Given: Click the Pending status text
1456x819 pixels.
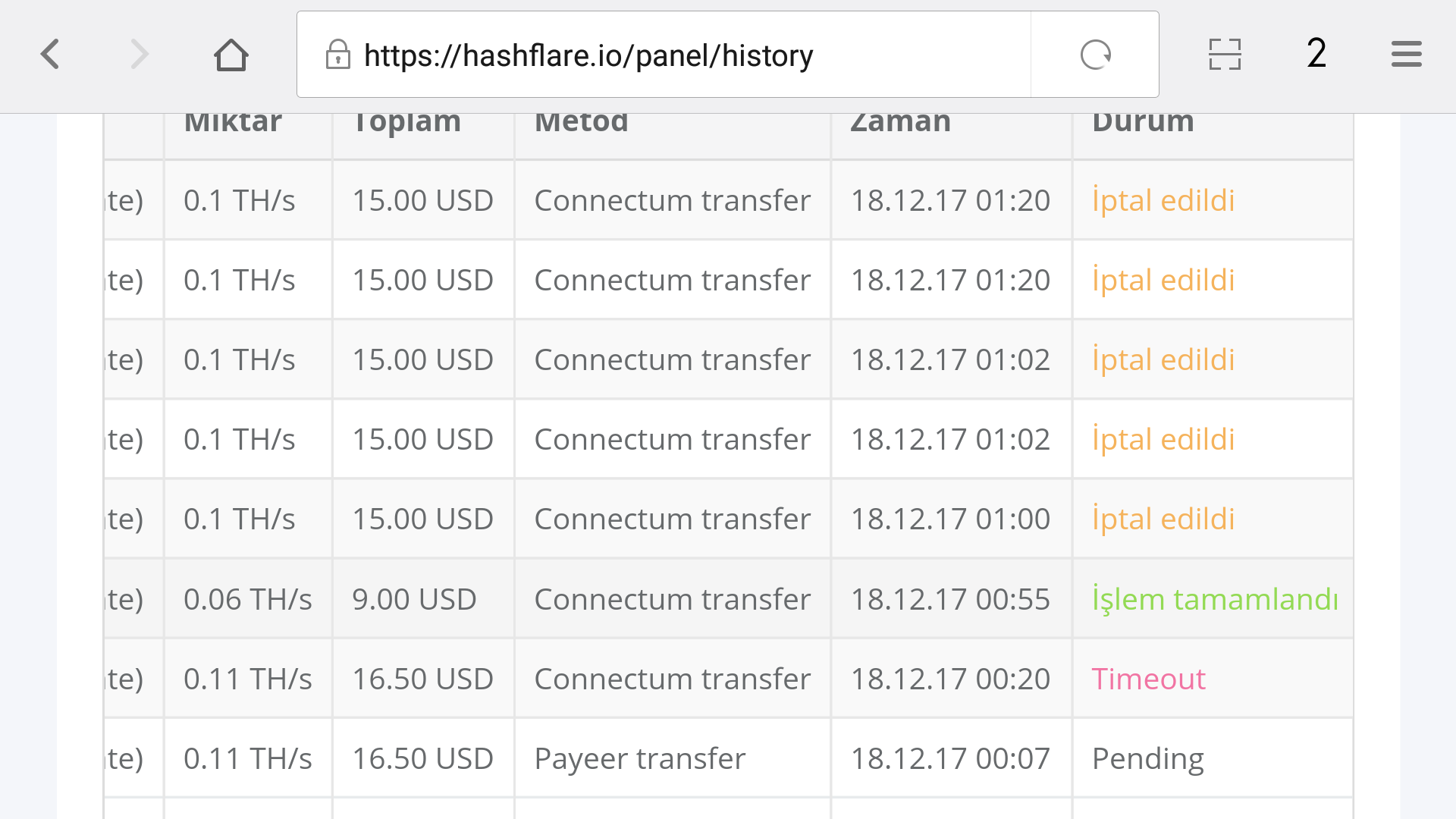Looking at the screenshot, I should (1147, 758).
